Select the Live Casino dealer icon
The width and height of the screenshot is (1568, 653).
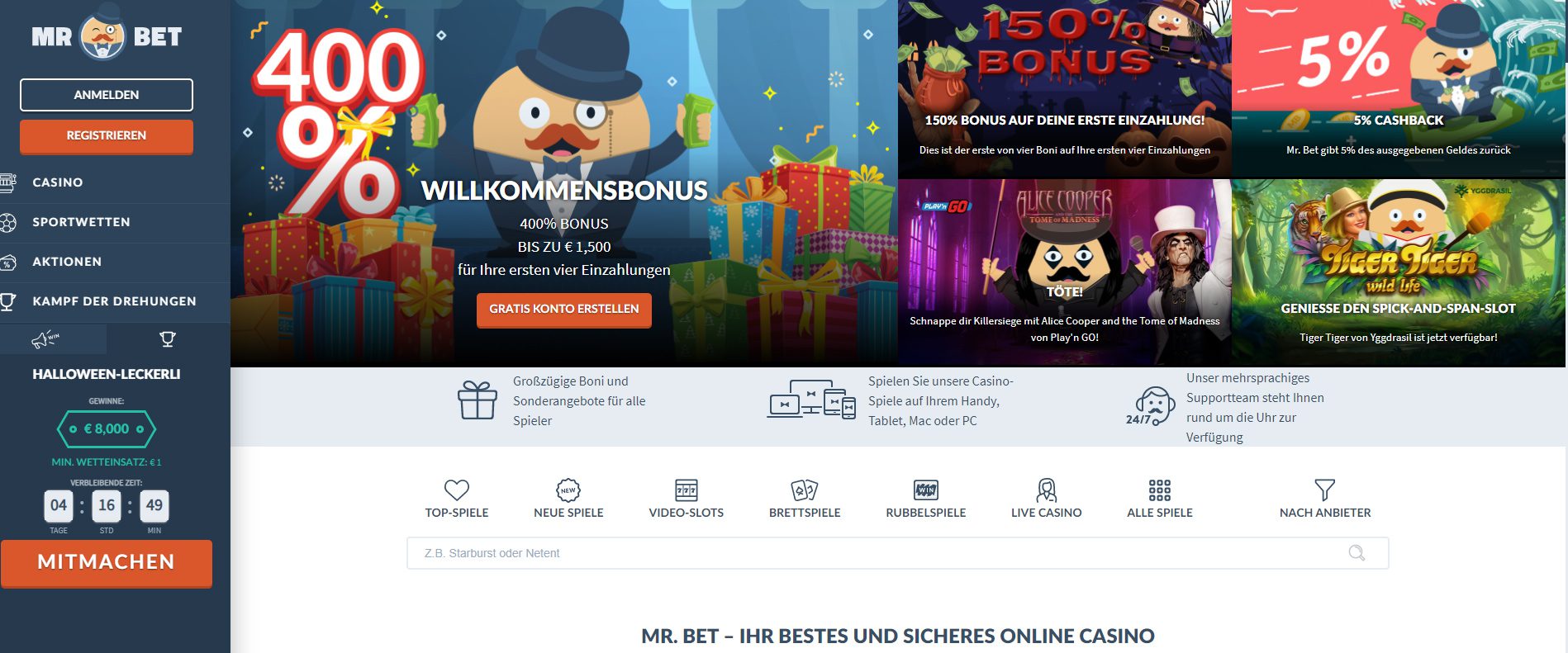pos(1047,490)
